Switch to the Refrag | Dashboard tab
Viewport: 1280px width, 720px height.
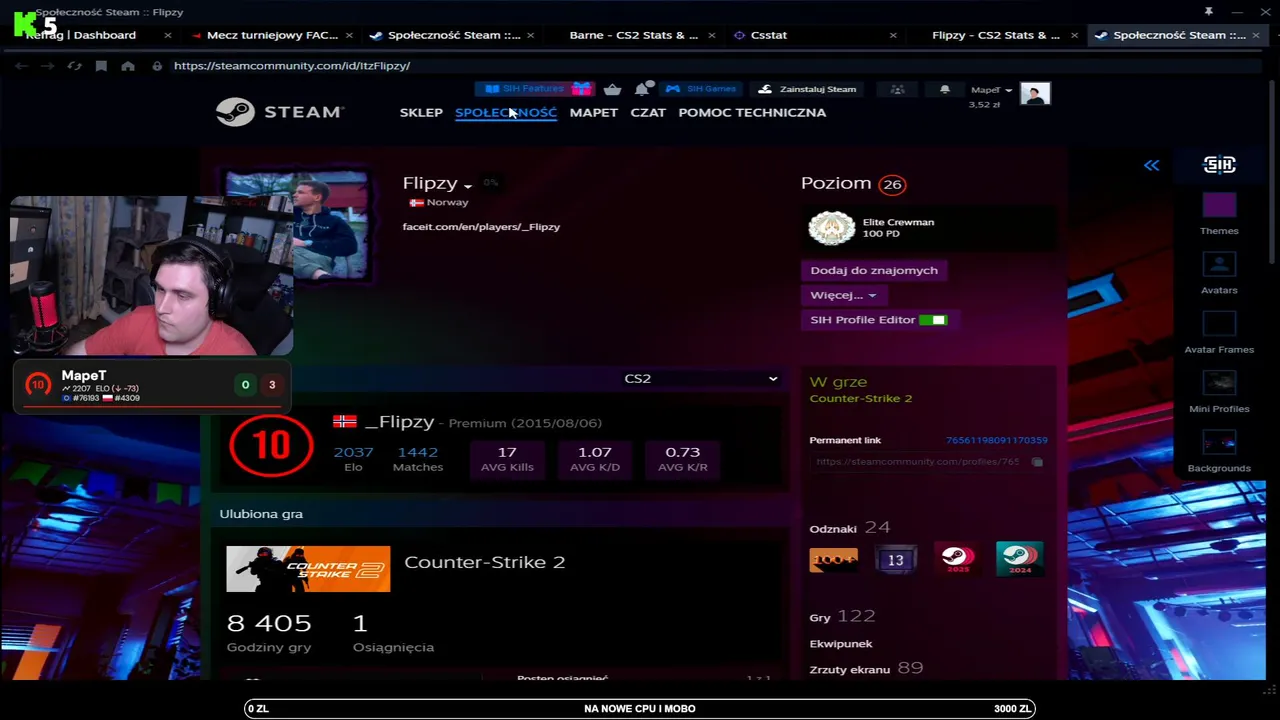[x=90, y=35]
